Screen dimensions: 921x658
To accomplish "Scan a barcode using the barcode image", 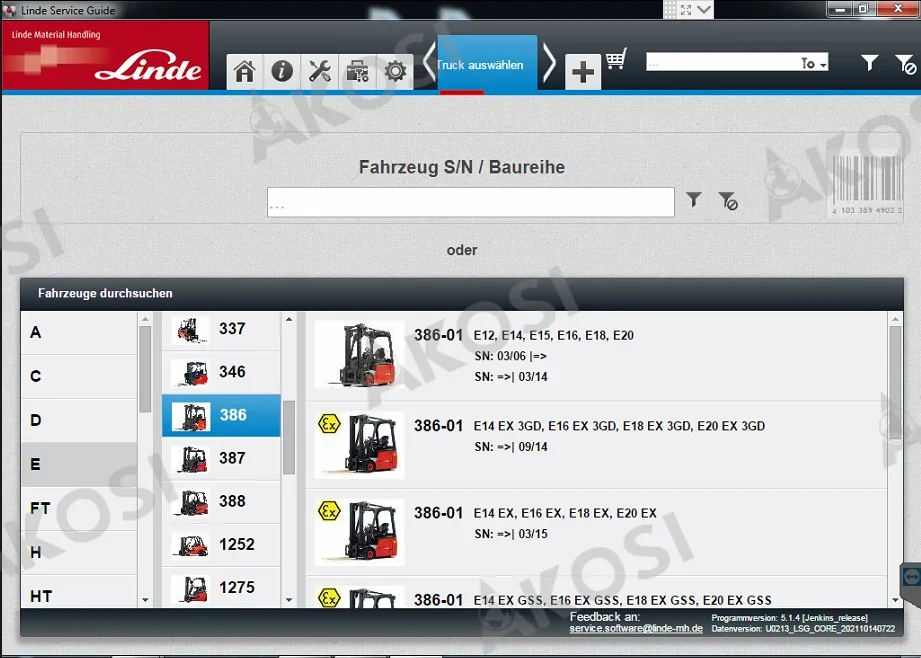I will coord(866,184).
